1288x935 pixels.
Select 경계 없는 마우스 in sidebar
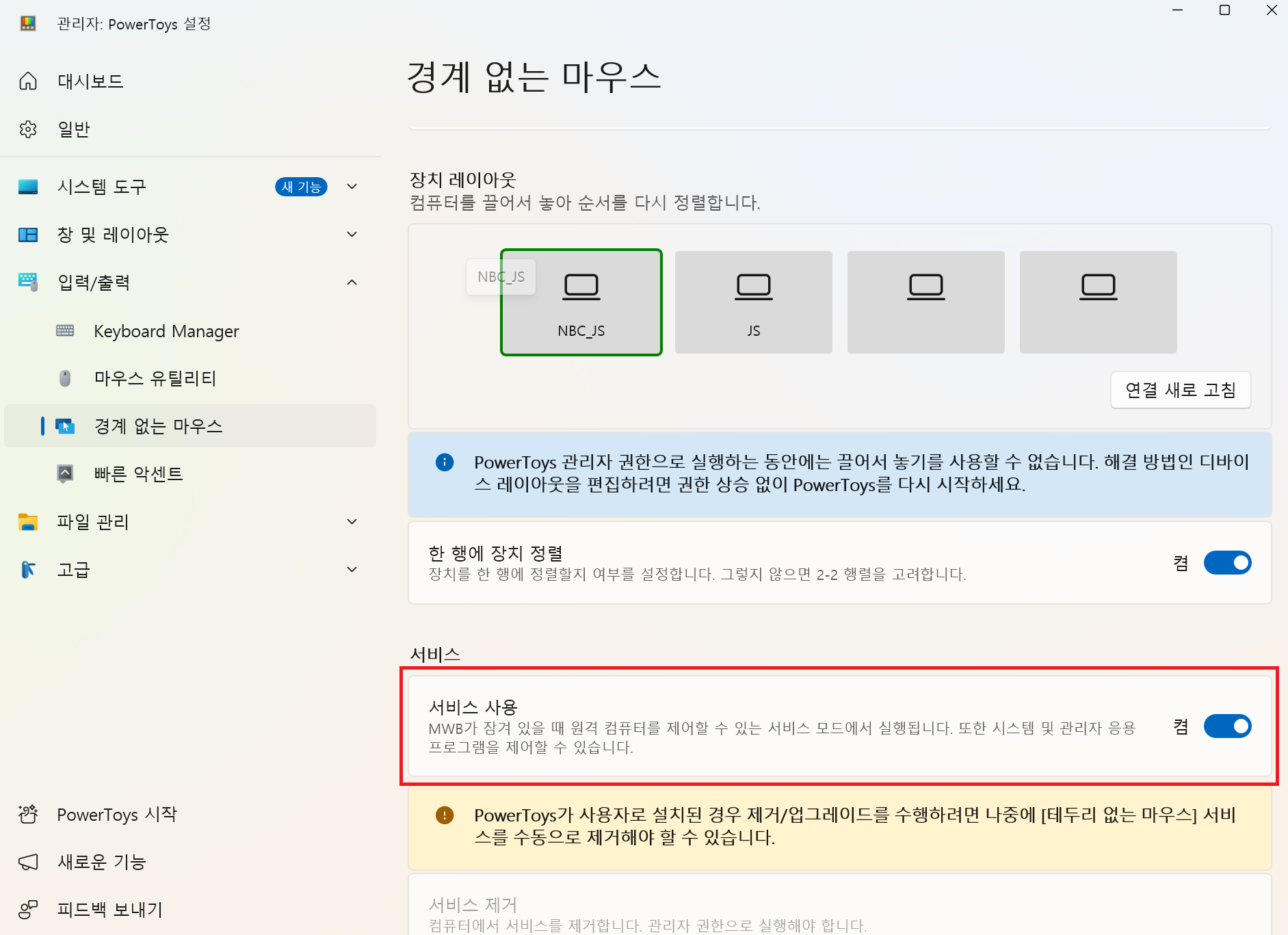[190, 426]
